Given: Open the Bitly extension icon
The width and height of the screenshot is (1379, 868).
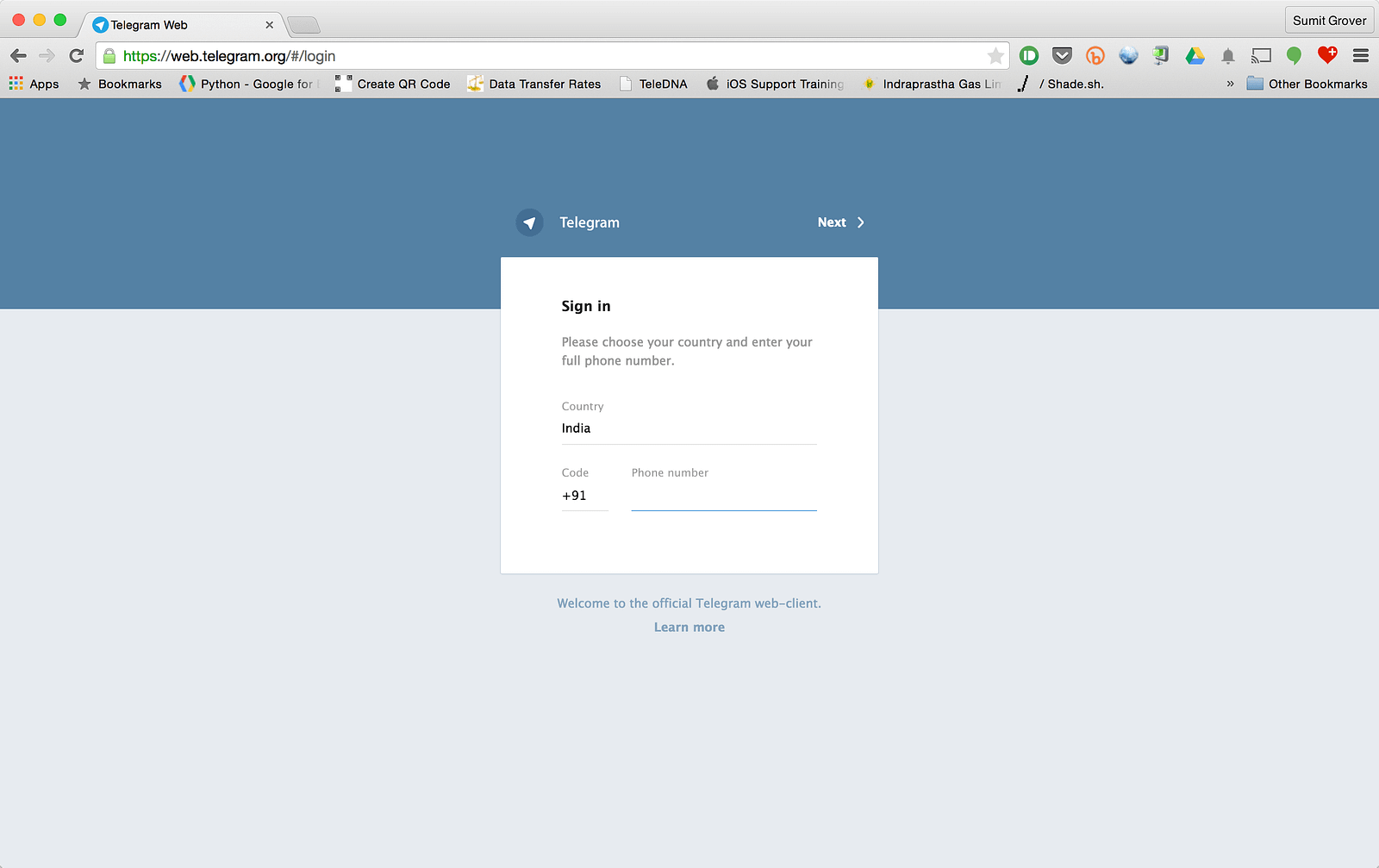Looking at the screenshot, I should click(x=1095, y=56).
